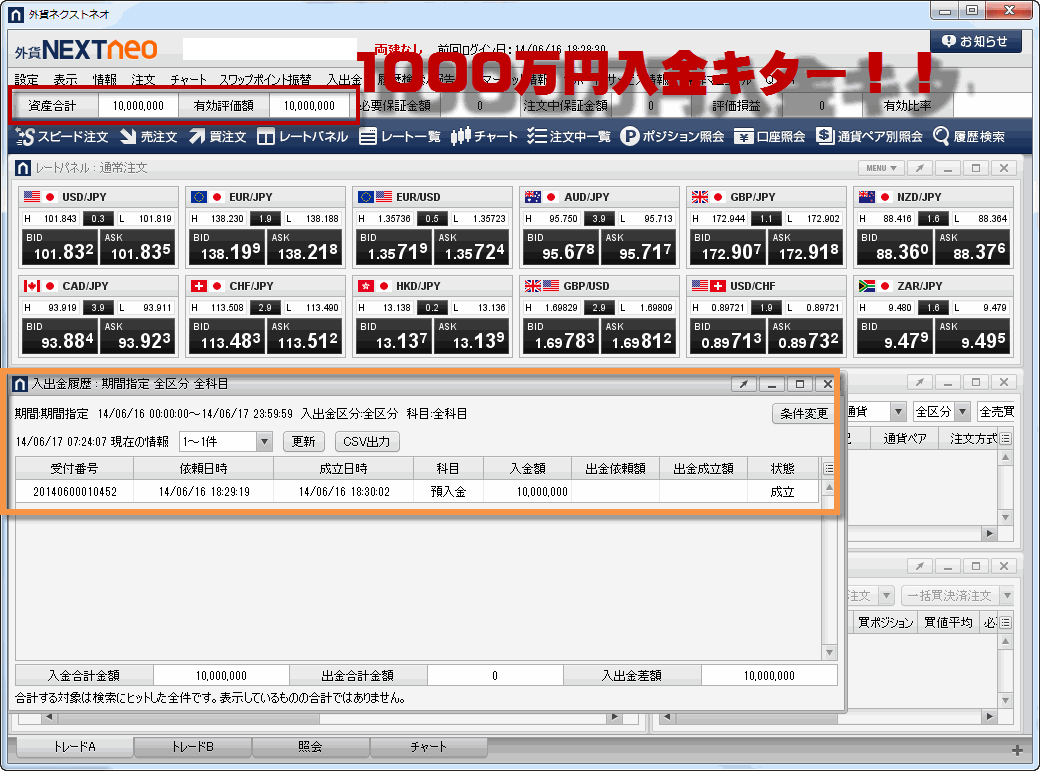Screen dimensions: 1040x771
Task: Click right arrow of order list horizontal scrollbar
Action: [989, 533]
